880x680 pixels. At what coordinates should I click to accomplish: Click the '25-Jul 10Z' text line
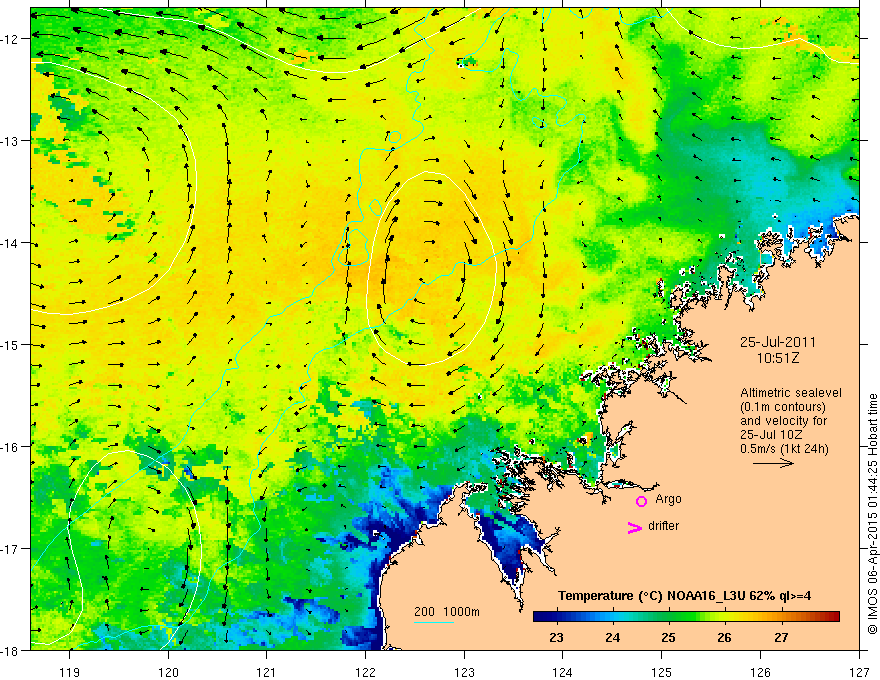click(771, 435)
